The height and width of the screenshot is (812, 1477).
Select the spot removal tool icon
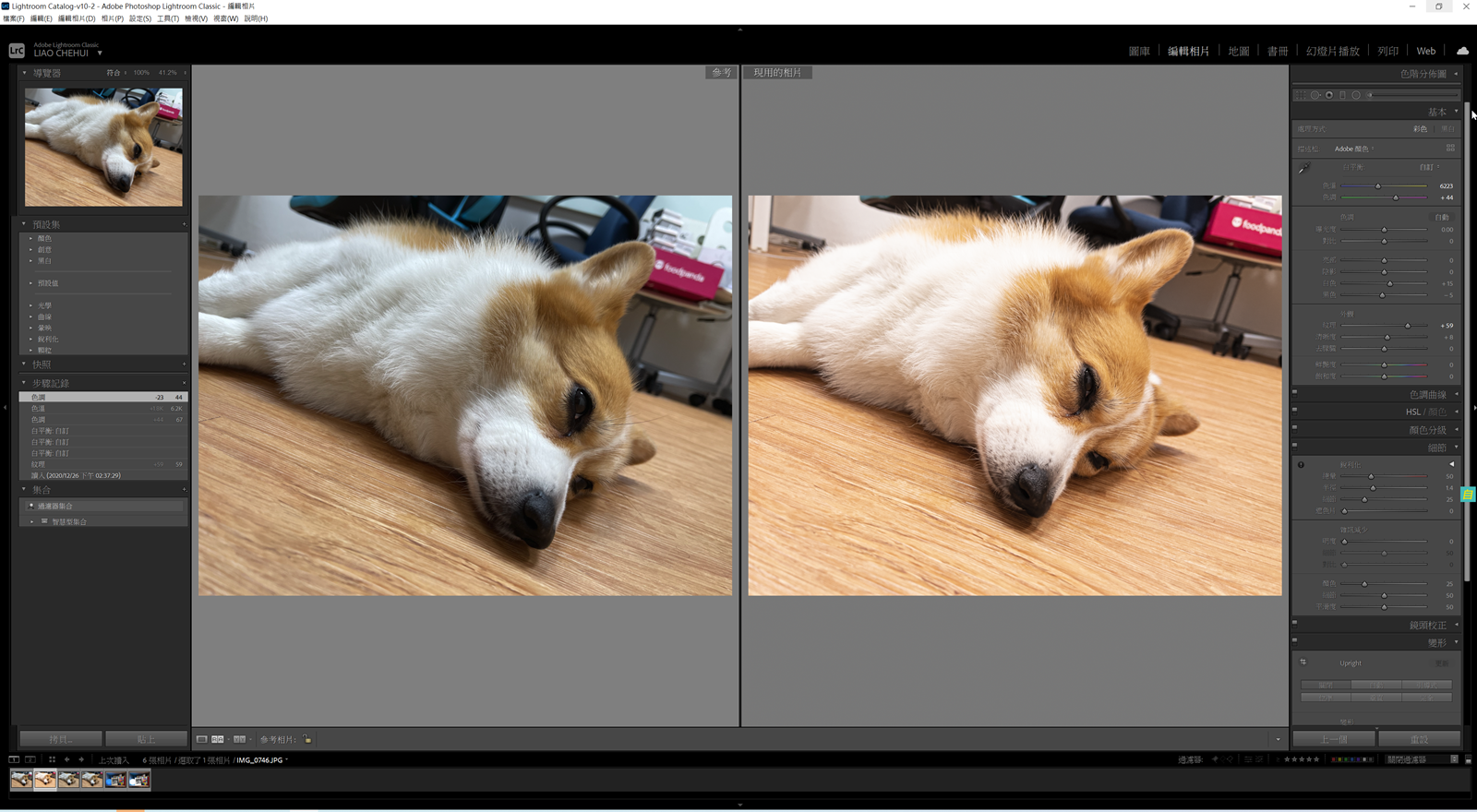point(1315,95)
